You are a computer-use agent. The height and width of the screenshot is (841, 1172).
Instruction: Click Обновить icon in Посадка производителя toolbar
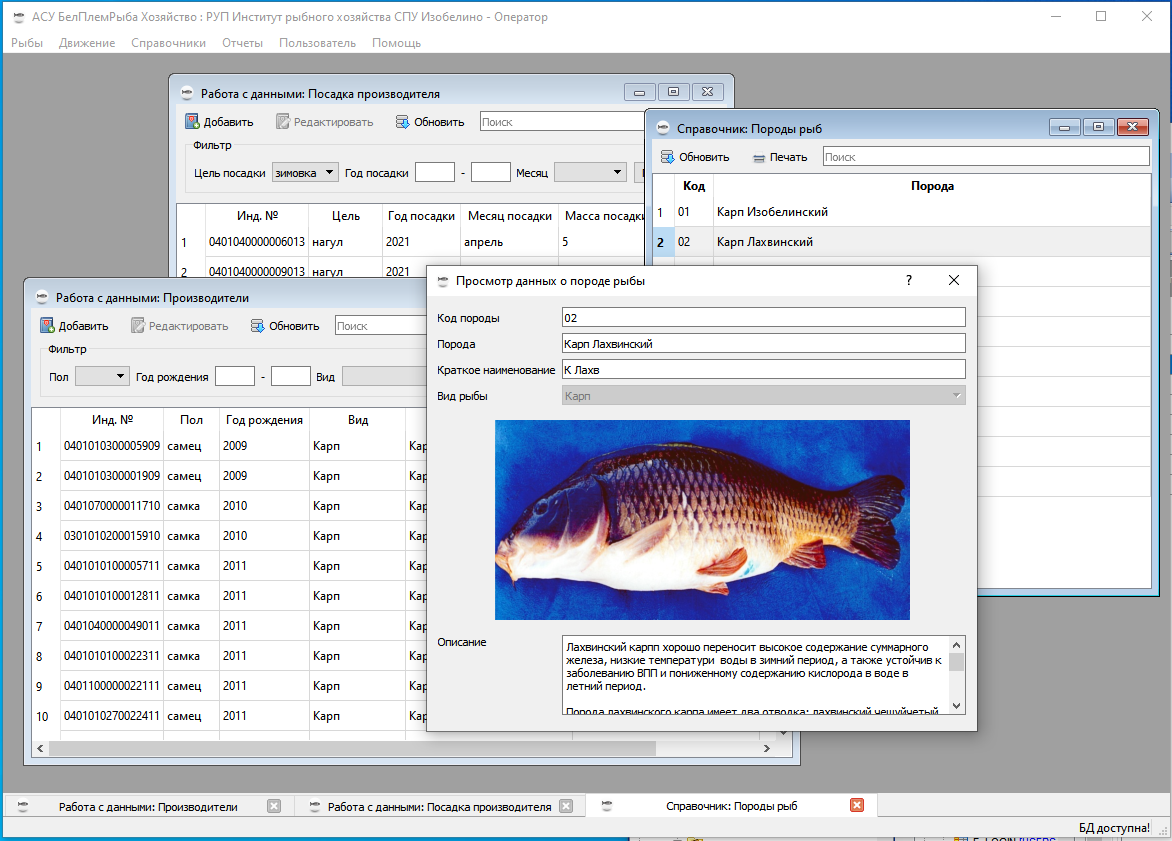click(403, 122)
